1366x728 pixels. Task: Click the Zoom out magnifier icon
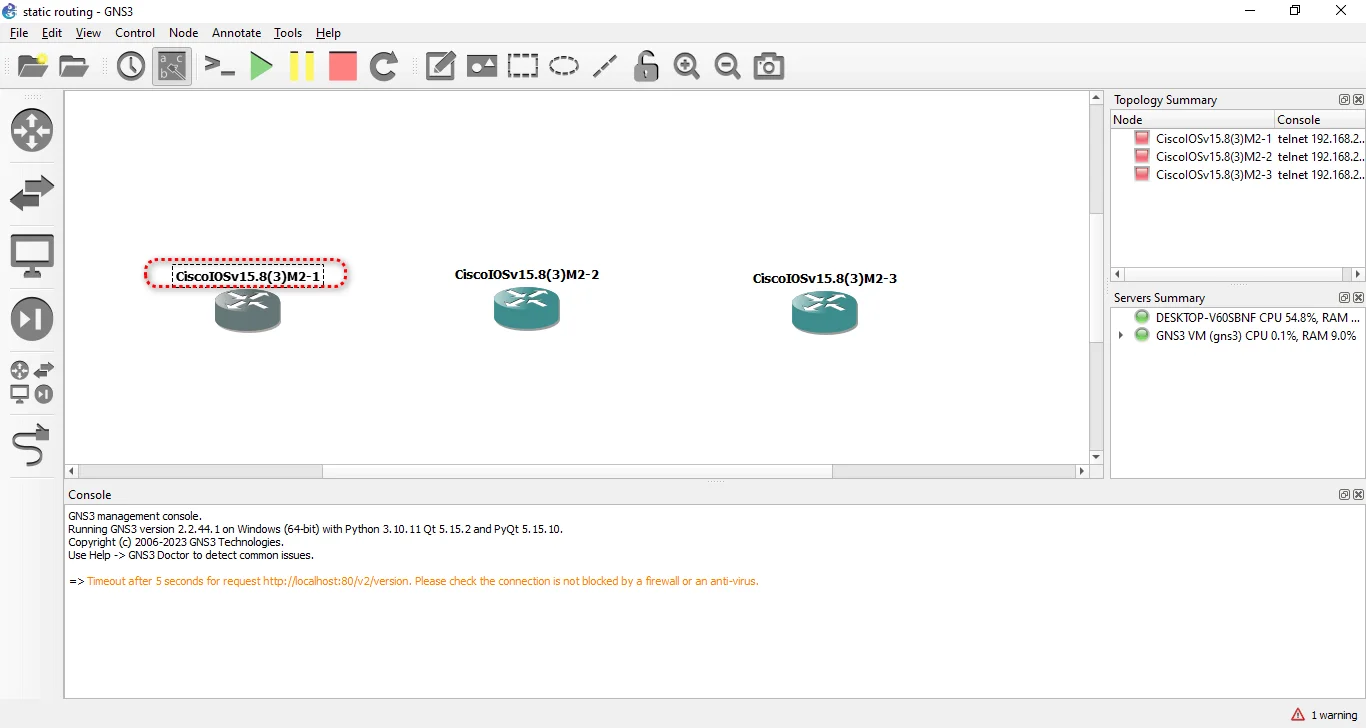(x=728, y=67)
